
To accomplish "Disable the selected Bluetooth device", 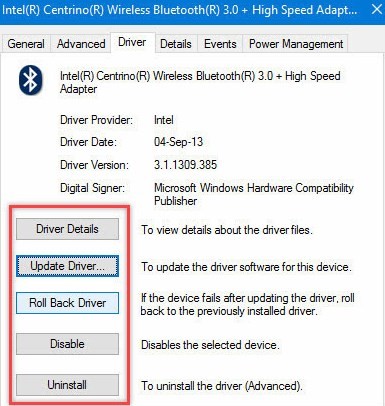I will pyautogui.click(x=67, y=344).
